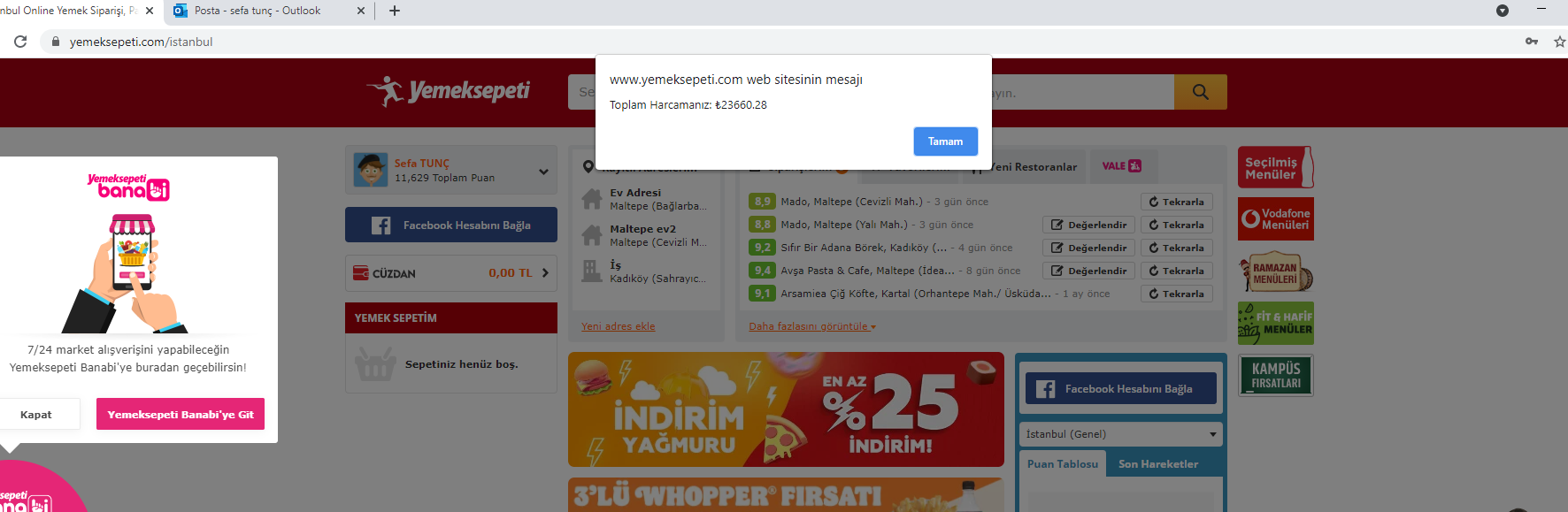Click the YEMEK SEPETİM header
Image resolution: width=1568 pixels, height=512 pixels.
coord(451,317)
